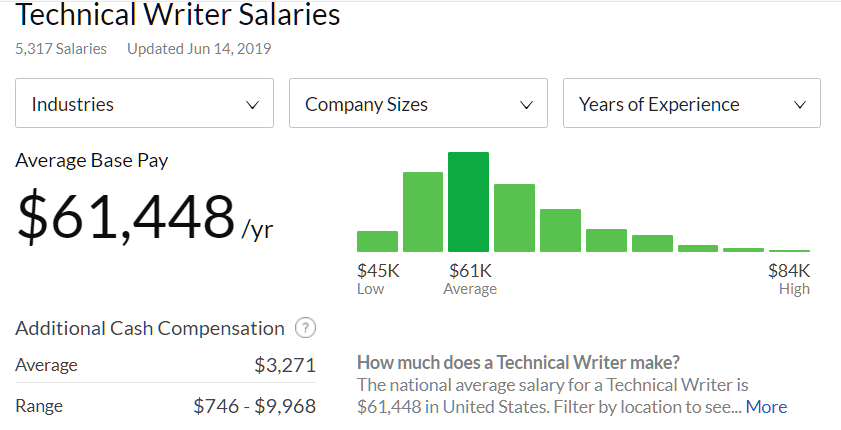Select the dark green average histogram bar

468,202
